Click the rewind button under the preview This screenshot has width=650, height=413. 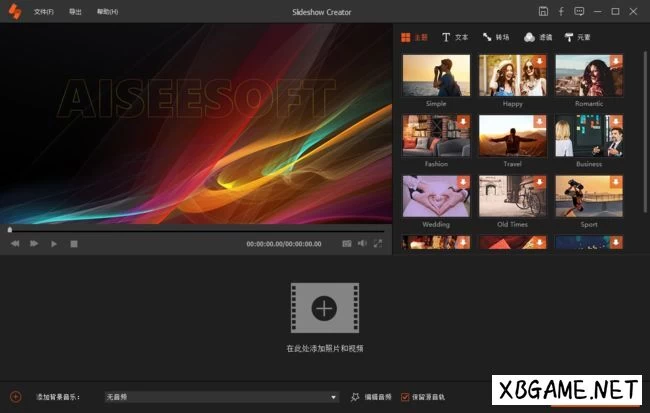(15, 243)
